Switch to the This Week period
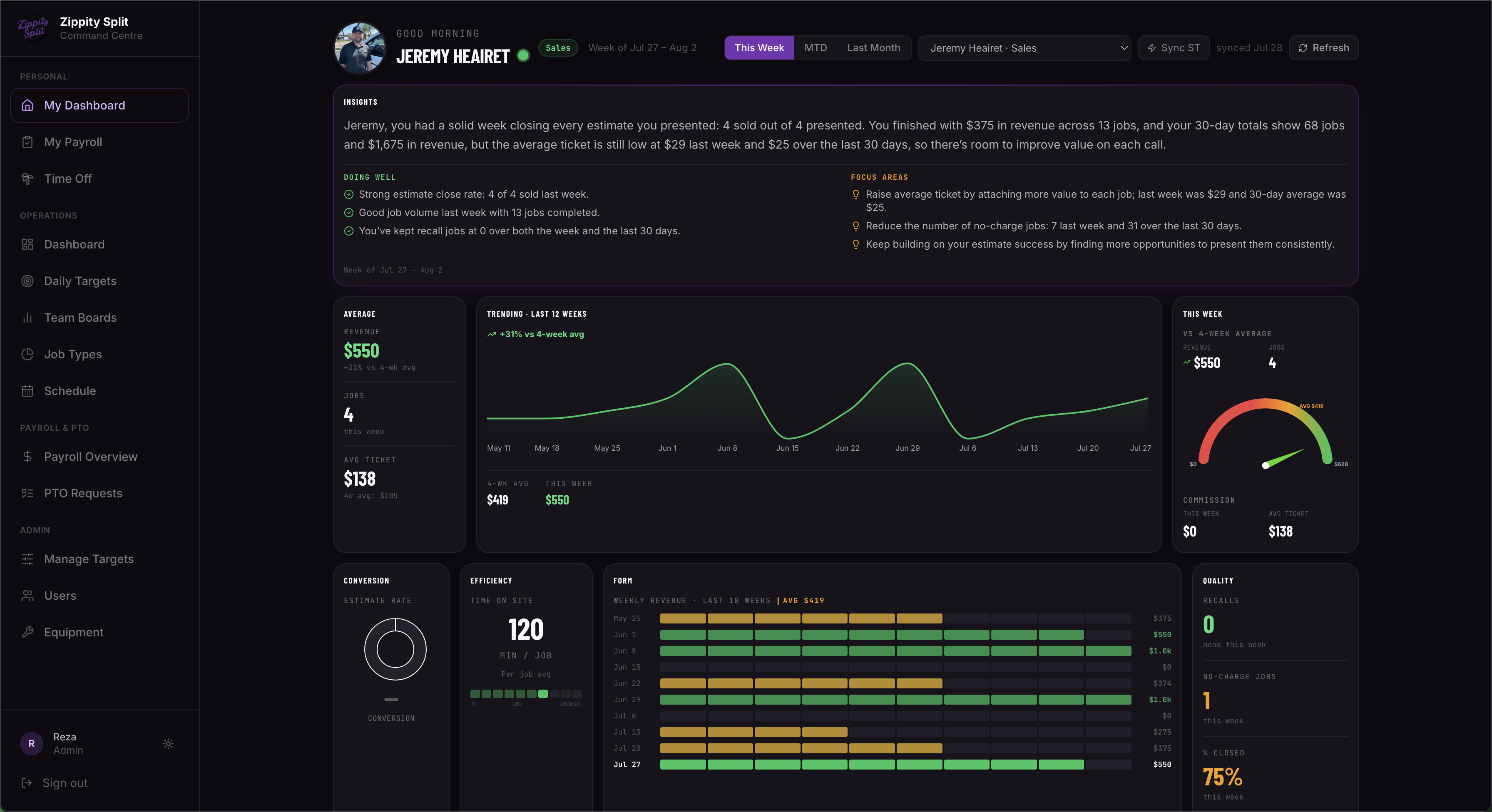 click(x=759, y=48)
